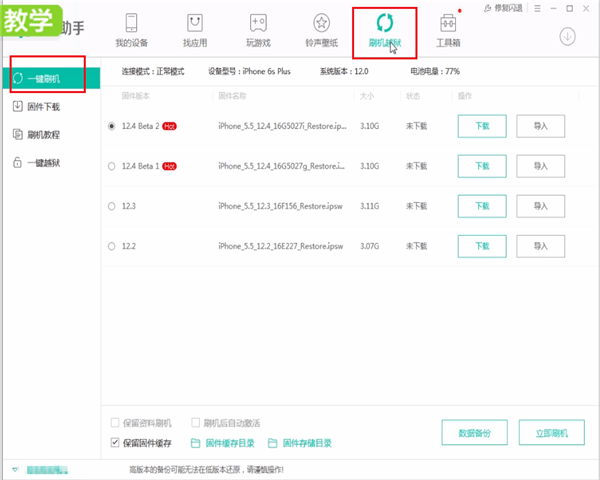Select the 12.4 Beta 2 firmware radio button
Screen dimensions: 600x480
pos(111,126)
